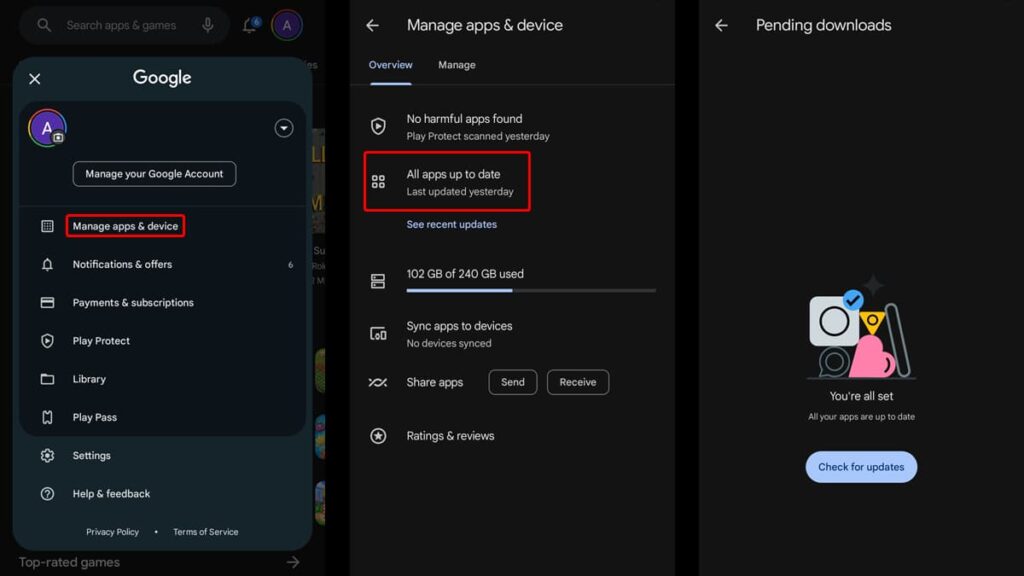Open the notifications bell icon
The image size is (1024, 576).
[x=250, y=26]
